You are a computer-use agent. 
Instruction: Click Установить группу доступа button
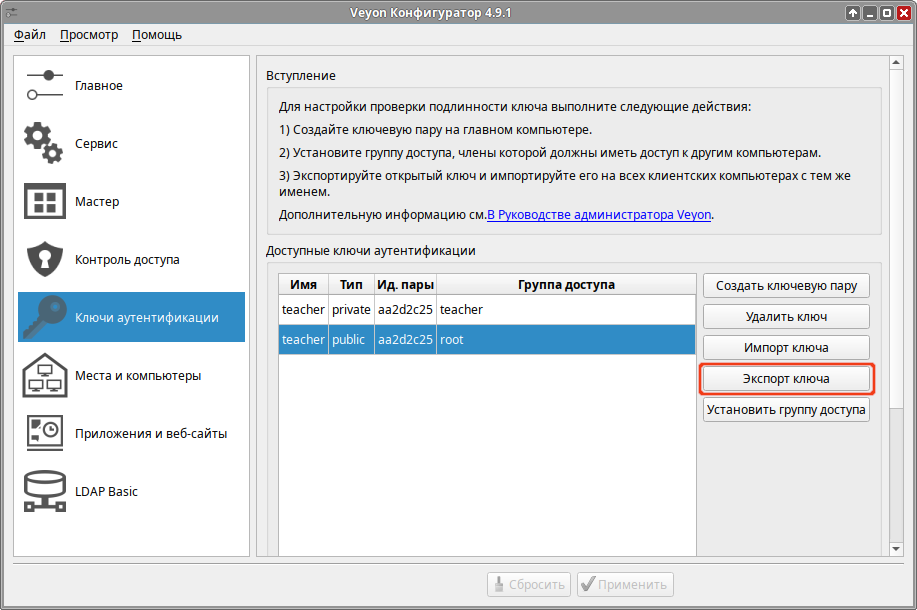pos(786,409)
